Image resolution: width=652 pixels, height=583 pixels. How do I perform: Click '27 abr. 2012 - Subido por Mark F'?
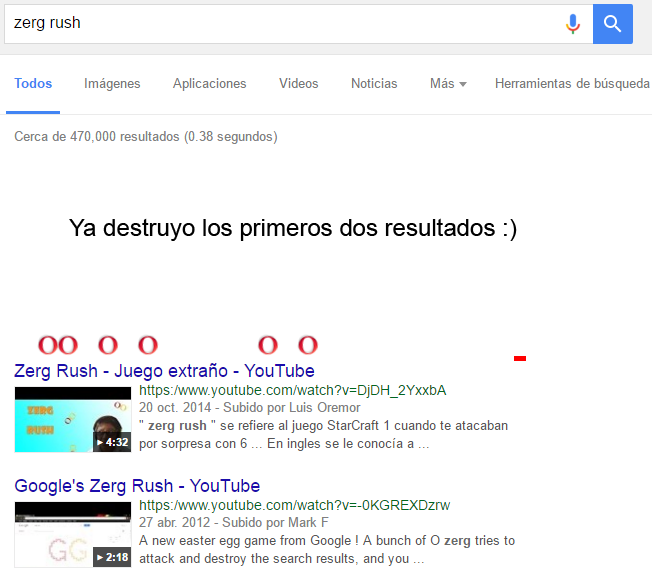pos(234,522)
